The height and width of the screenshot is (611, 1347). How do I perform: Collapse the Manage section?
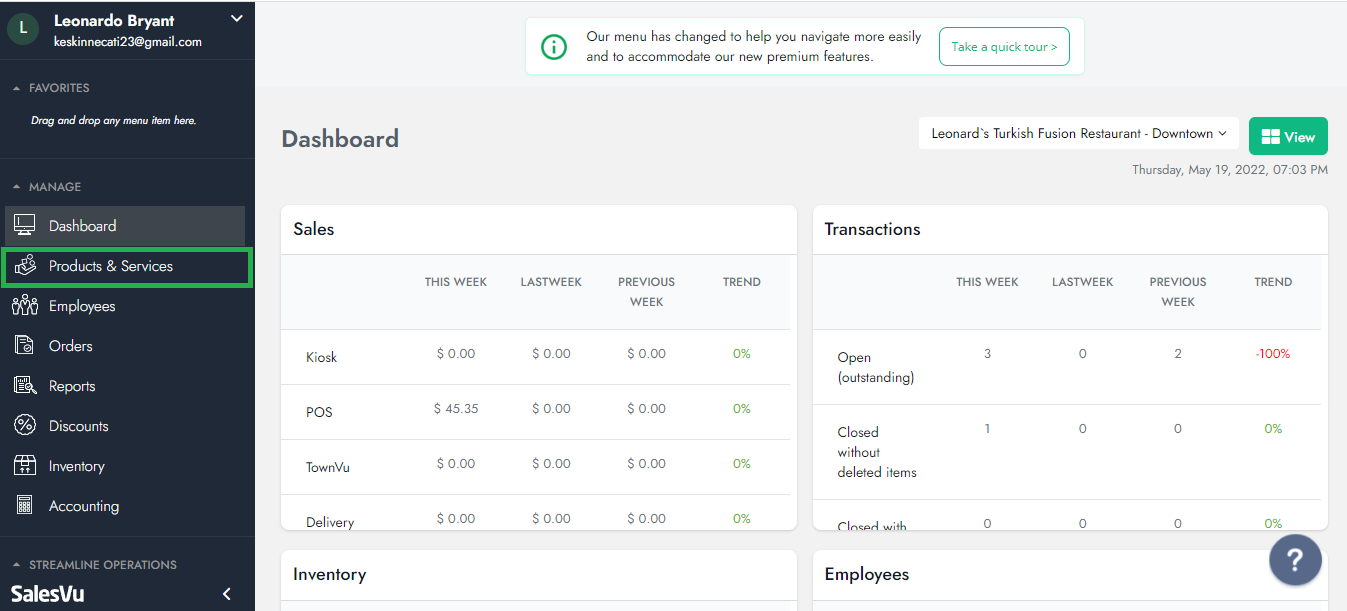click(x=16, y=187)
